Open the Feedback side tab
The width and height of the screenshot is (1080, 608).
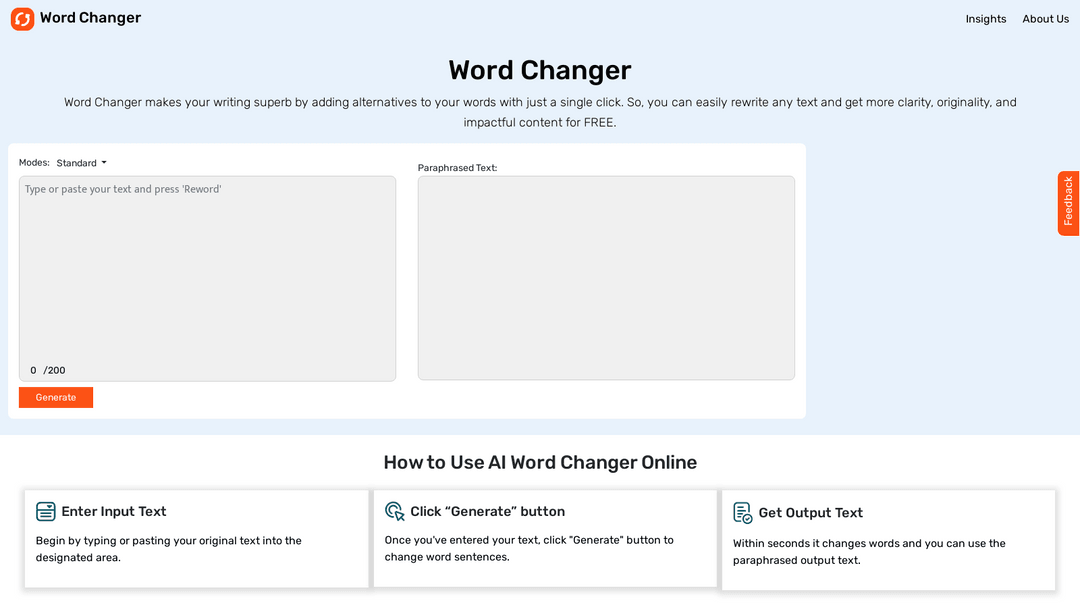coord(1068,203)
